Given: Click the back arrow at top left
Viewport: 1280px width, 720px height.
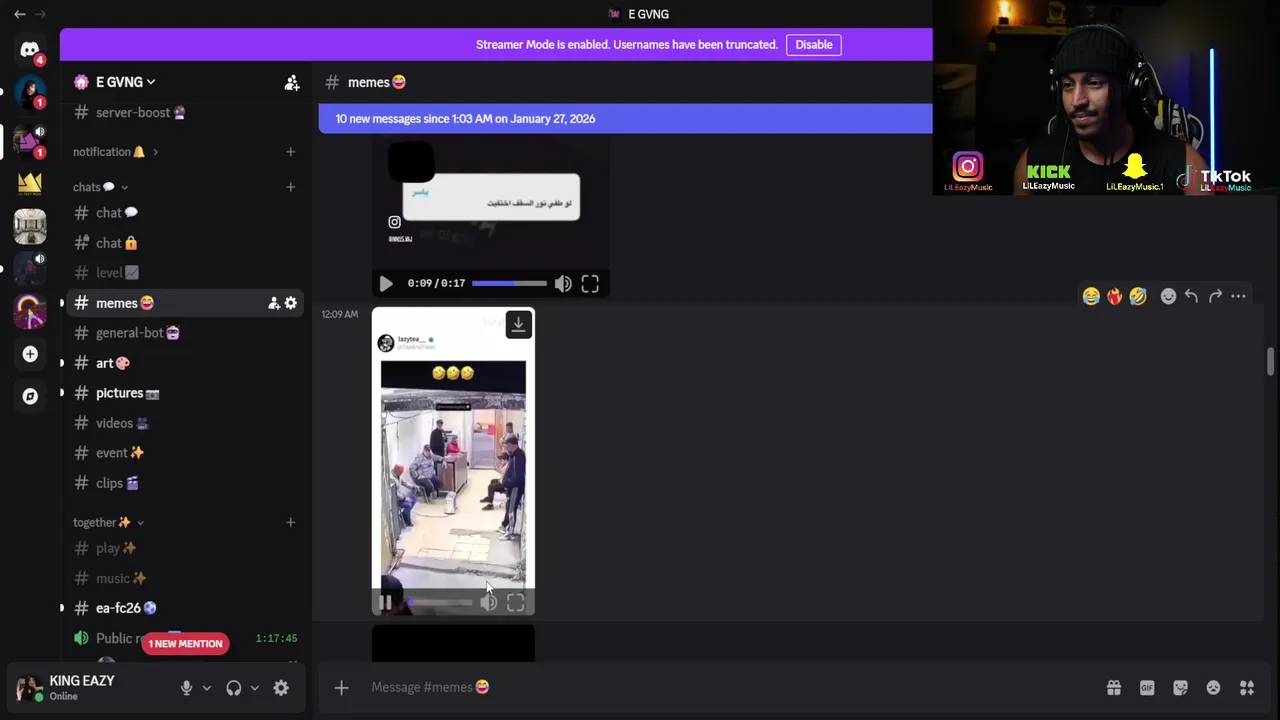Looking at the screenshot, I should pos(20,14).
